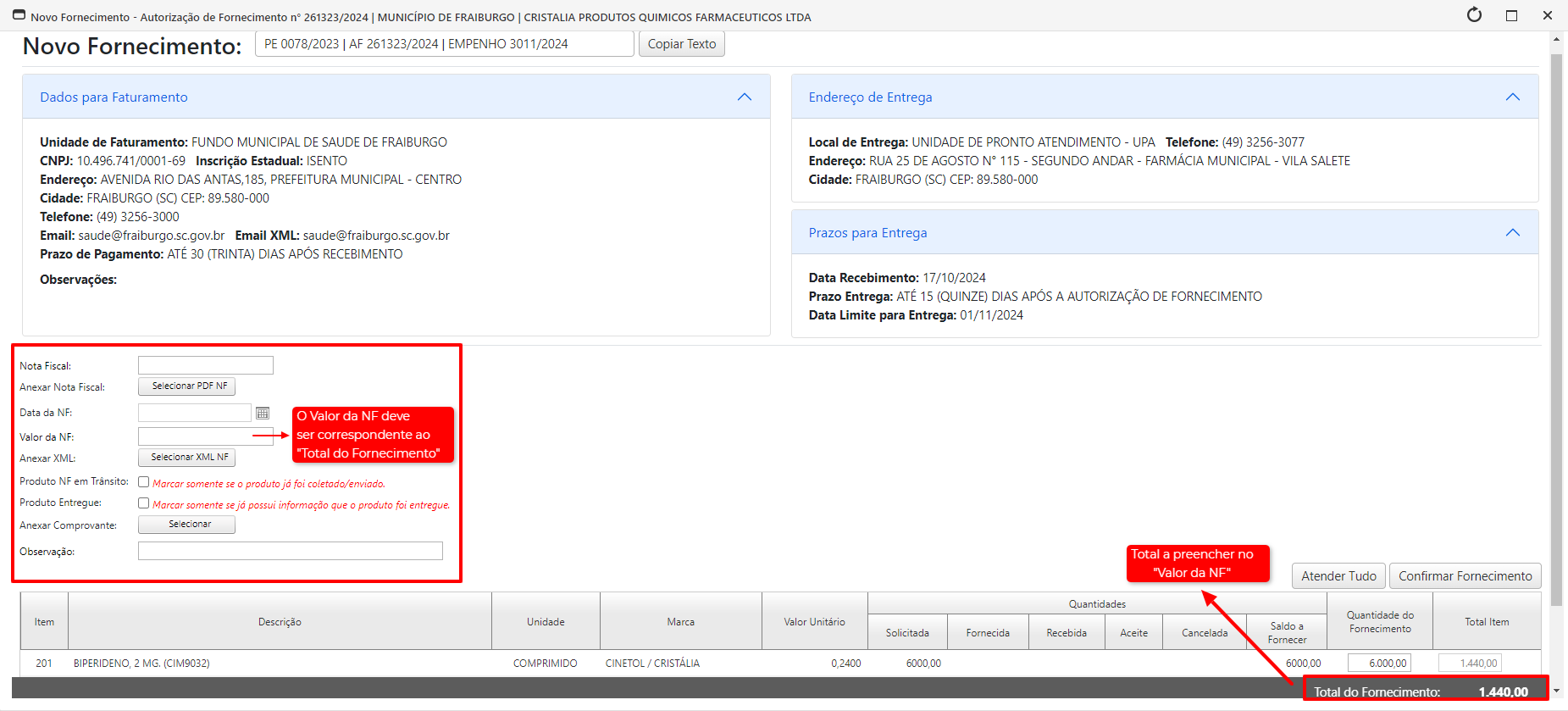Viewport: 1568px width, 711px height.
Task: Click Selecionar to attach Comprovante
Action: pos(189,525)
